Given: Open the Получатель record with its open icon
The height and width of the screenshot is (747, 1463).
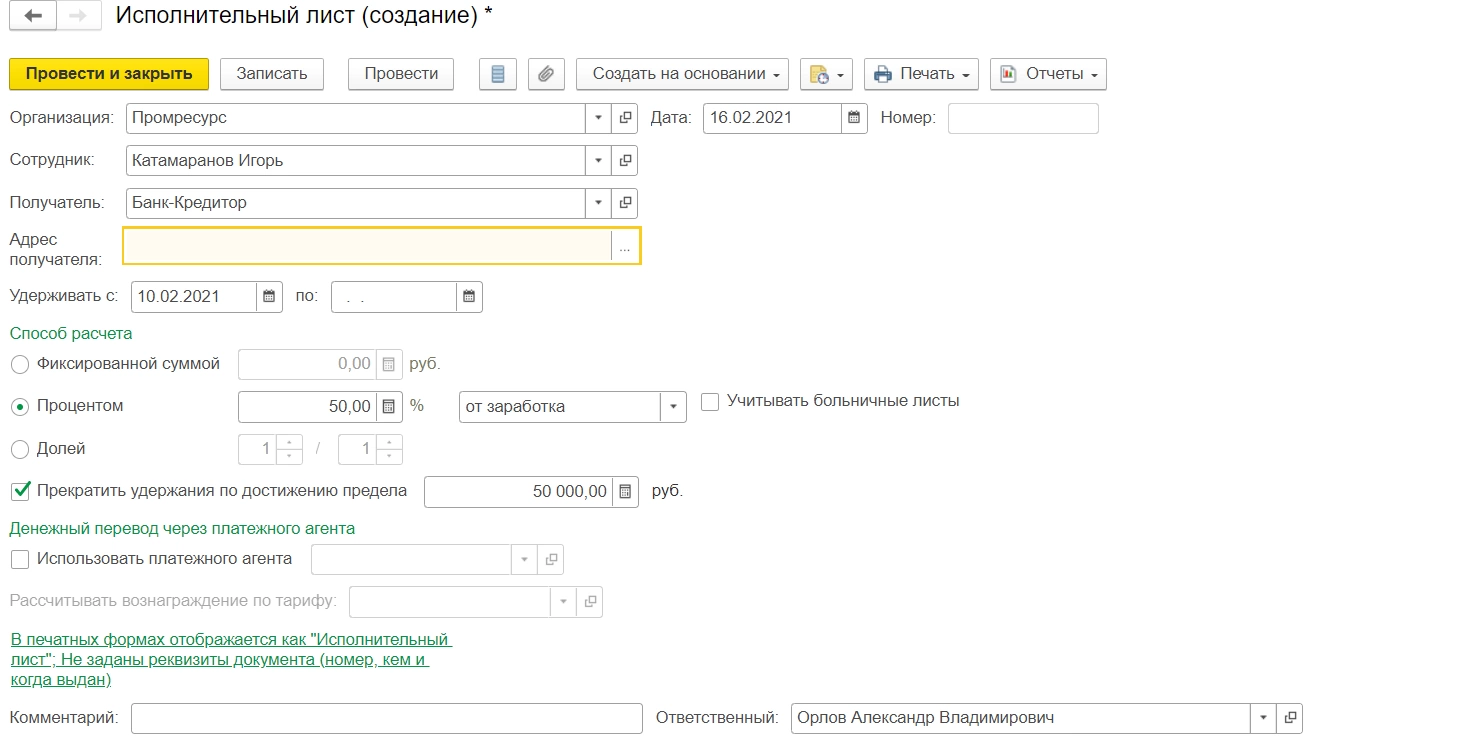Looking at the screenshot, I should [x=625, y=203].
